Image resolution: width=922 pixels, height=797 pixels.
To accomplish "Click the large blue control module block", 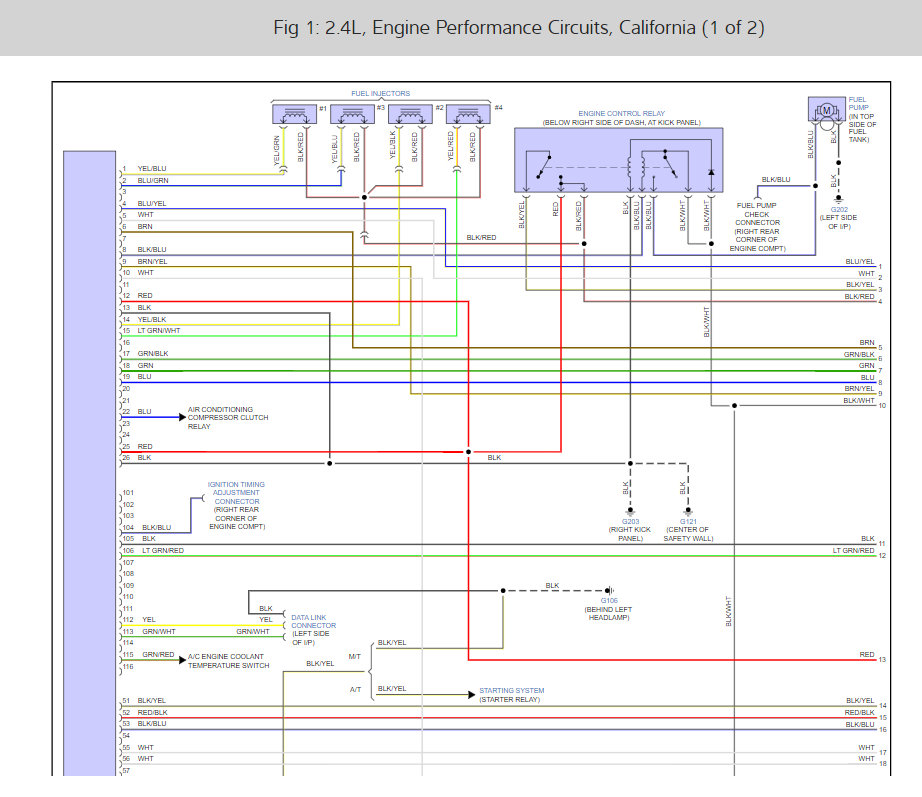I will coord(89,460).
